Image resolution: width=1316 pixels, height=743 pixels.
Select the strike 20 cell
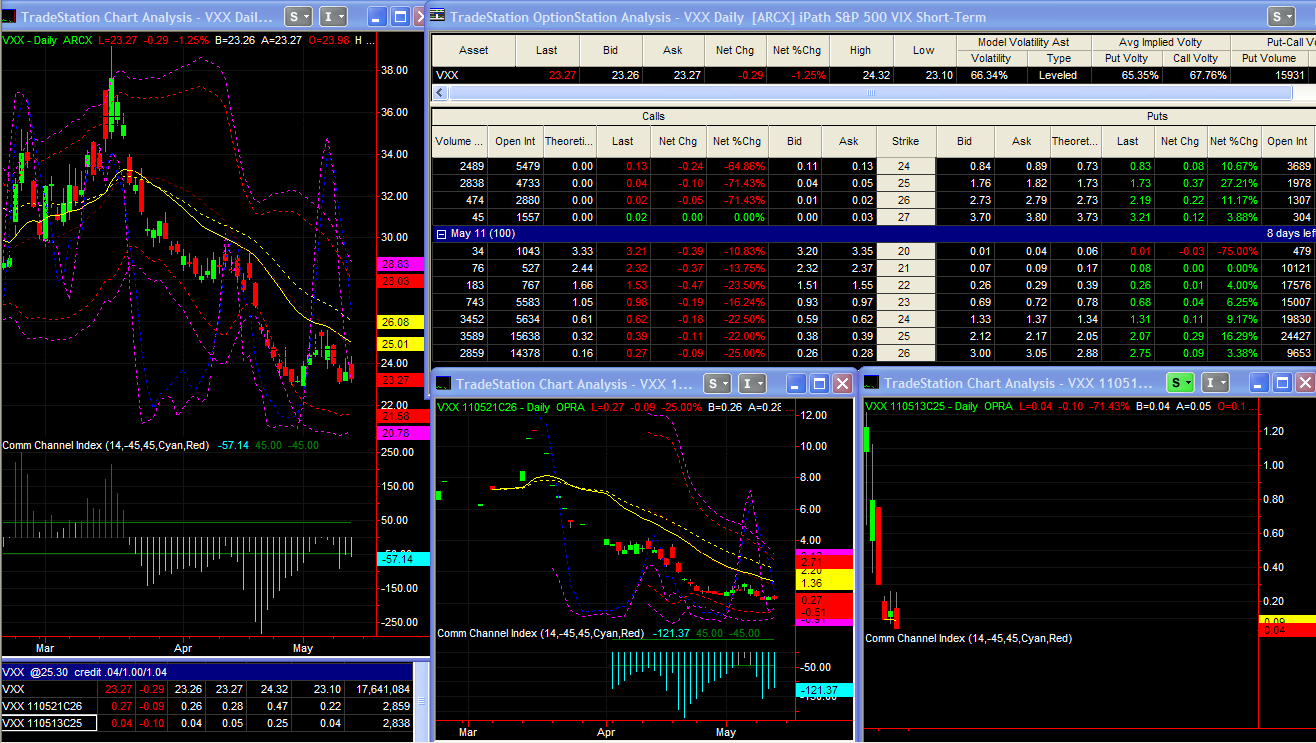[907, 251]
